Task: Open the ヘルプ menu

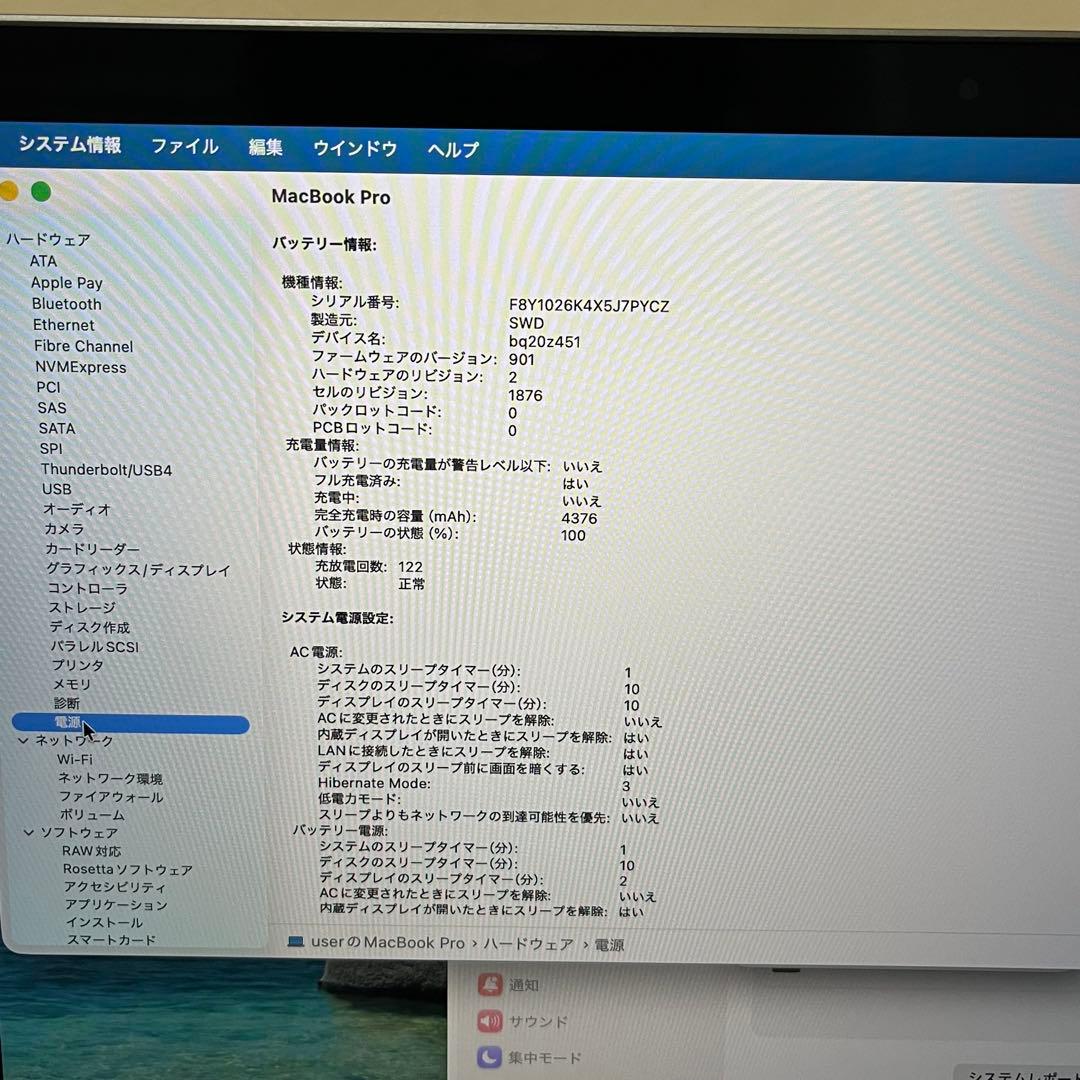Action: pos(453,149)
